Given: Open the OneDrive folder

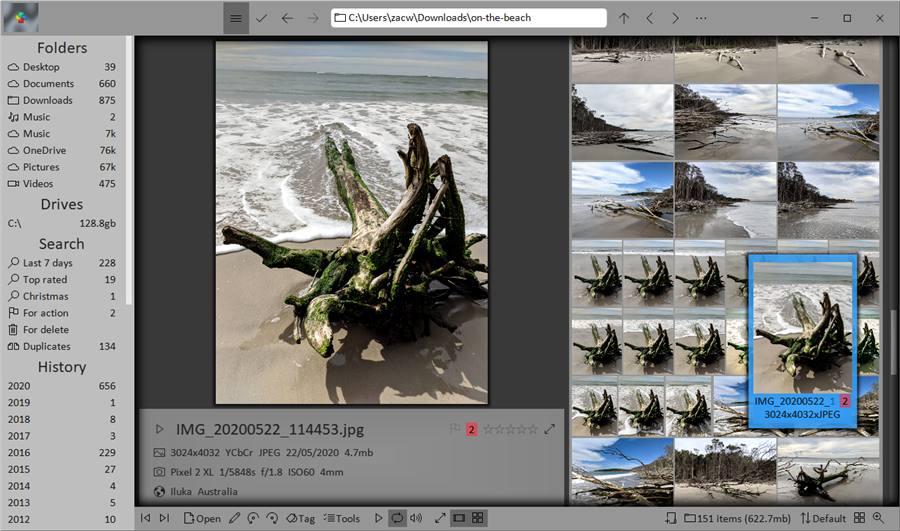Looking at the screenshot, I should click(61, 150).
